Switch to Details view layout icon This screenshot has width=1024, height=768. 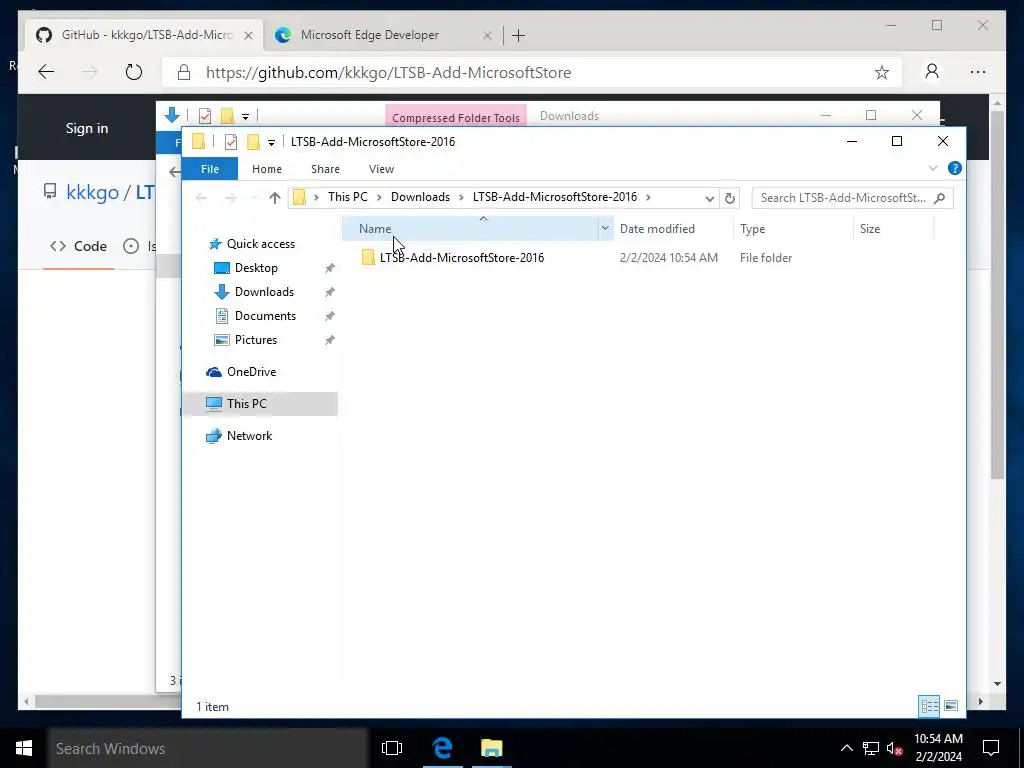coord(929,706)
